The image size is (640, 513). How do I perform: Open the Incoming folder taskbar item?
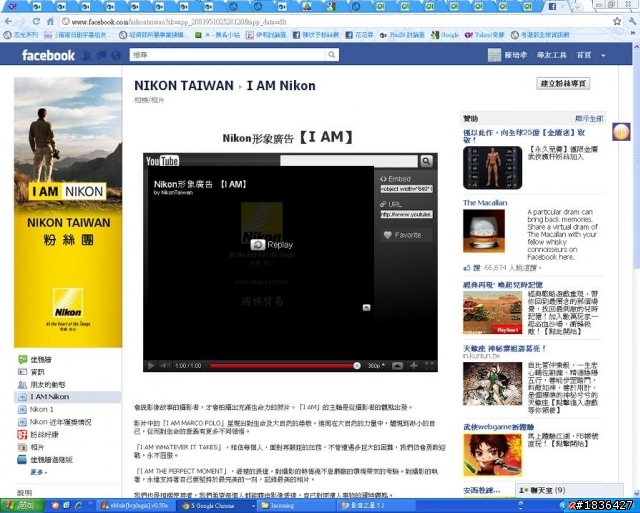click(x=296, y=506)
